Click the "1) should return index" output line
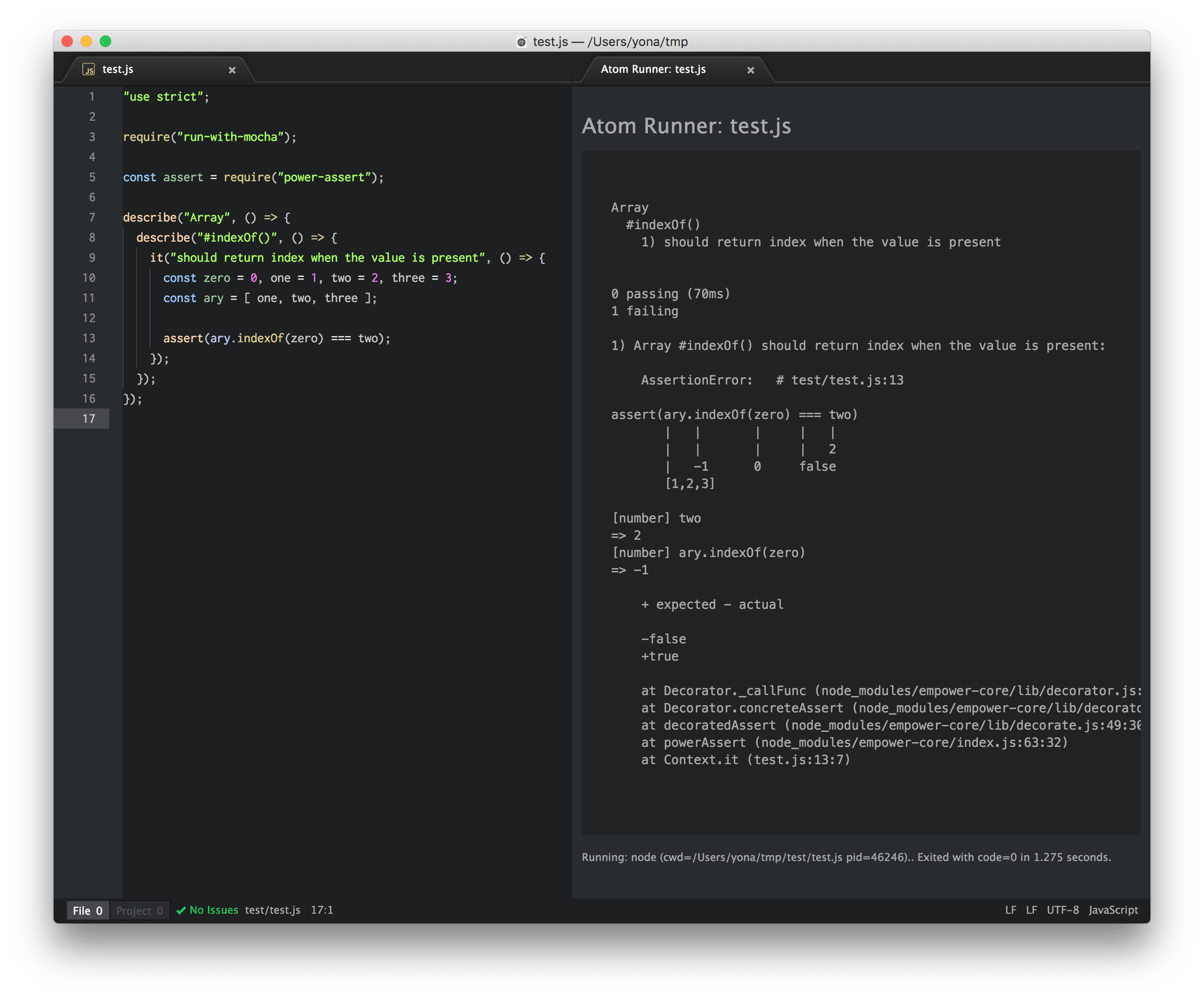This screenshot has height=1000, width=1204. (x=821, y=242)
